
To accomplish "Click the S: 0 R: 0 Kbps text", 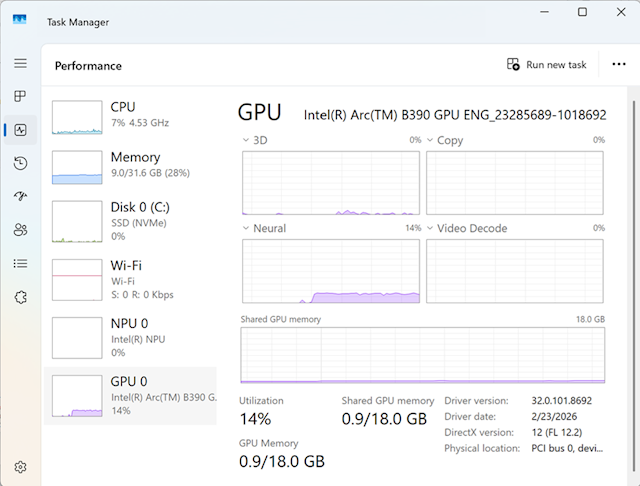I will 142,295.
